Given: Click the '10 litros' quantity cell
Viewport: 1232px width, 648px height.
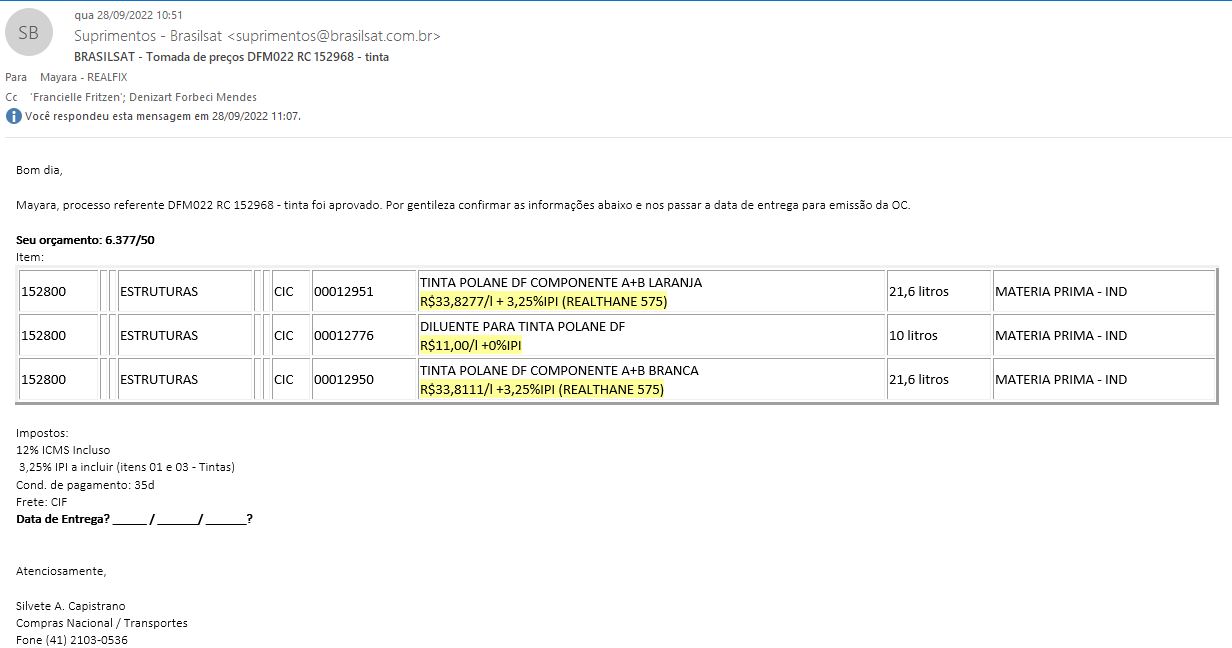Looking at the screenshot, I should [x=913, y=336].
